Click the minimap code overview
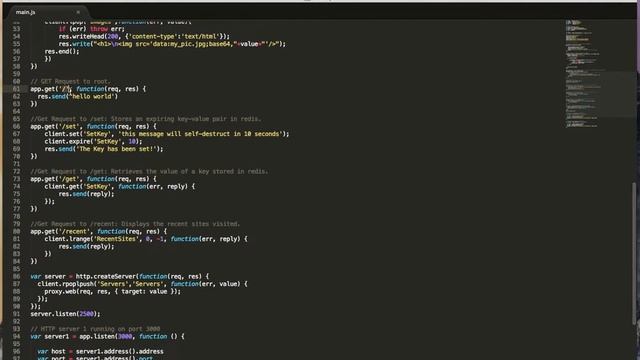This screenshot has height=360, width=640. (583, 73)
